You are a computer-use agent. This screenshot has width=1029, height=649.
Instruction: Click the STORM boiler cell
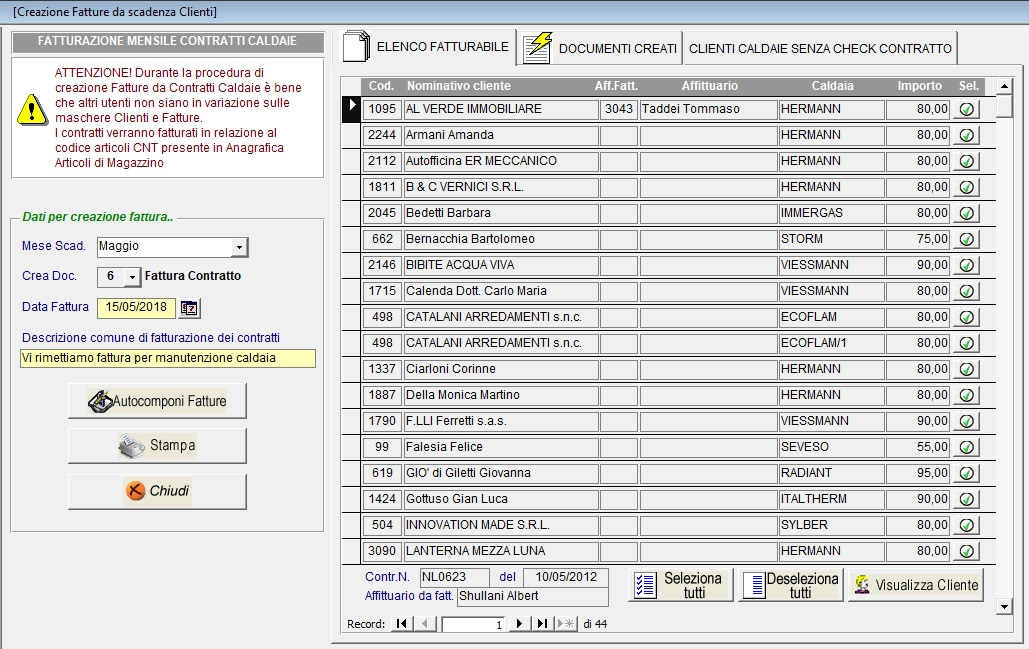831,240
